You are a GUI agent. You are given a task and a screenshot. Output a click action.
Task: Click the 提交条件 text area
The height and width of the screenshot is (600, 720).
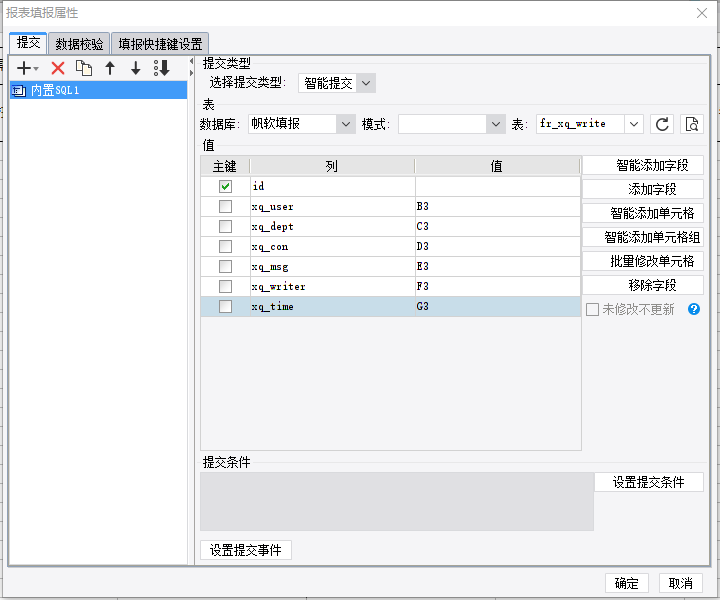pos(397,501)
